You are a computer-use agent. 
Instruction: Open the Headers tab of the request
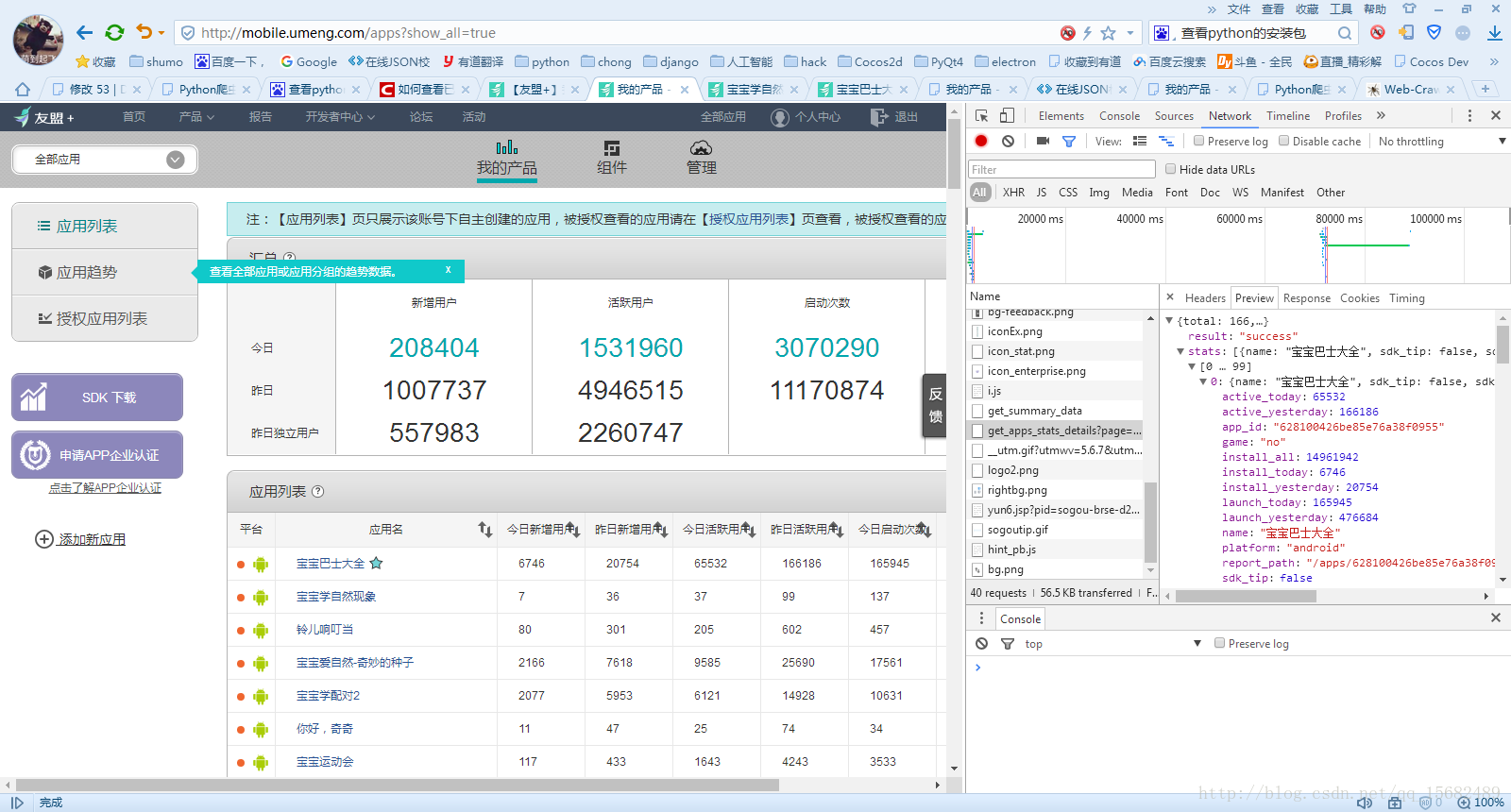pos(1205,297)
